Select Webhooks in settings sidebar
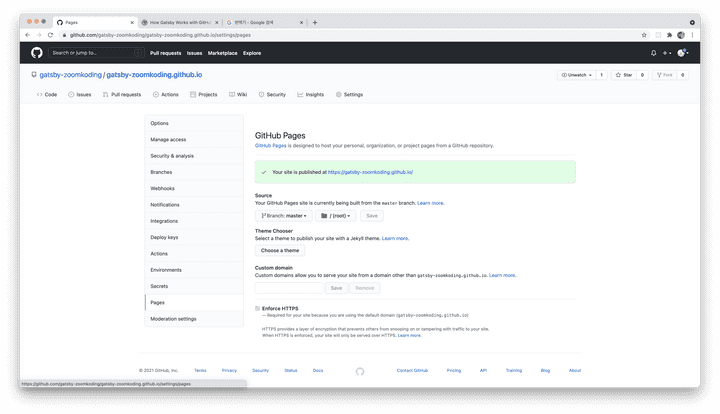This screenshot has width=720, height=414. click(194, 189)
